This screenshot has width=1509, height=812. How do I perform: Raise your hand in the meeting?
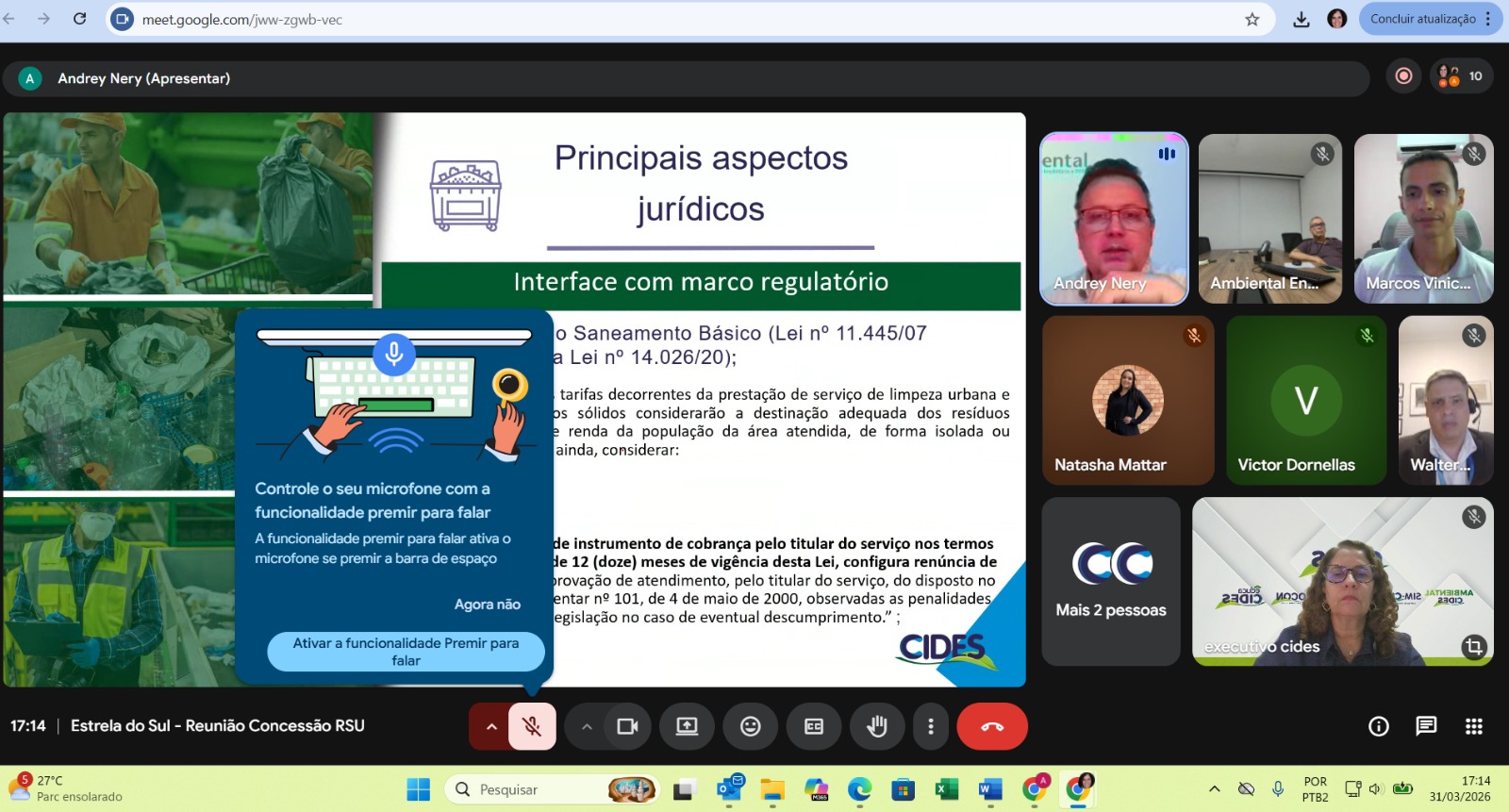877,726
